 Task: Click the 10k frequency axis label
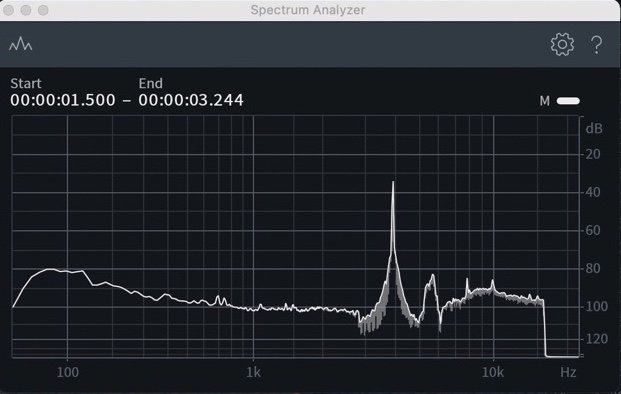(493, 372)
